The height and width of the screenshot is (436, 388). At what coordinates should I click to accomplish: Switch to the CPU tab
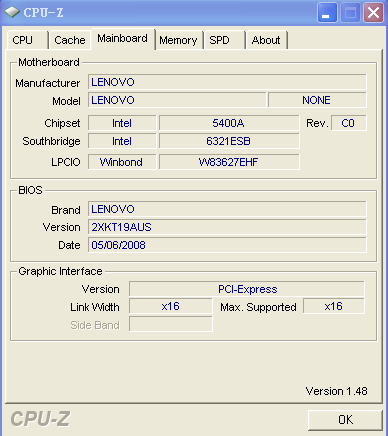click(27, 40)
